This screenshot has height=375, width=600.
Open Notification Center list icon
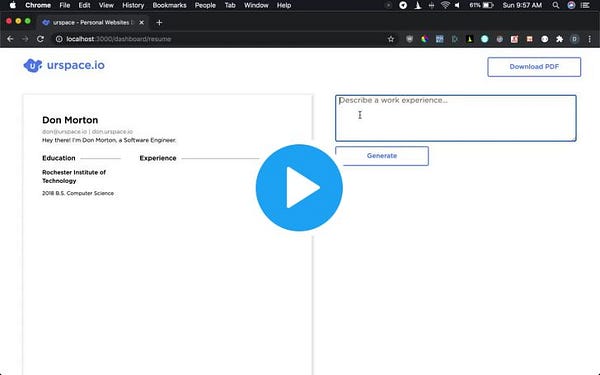585,5
